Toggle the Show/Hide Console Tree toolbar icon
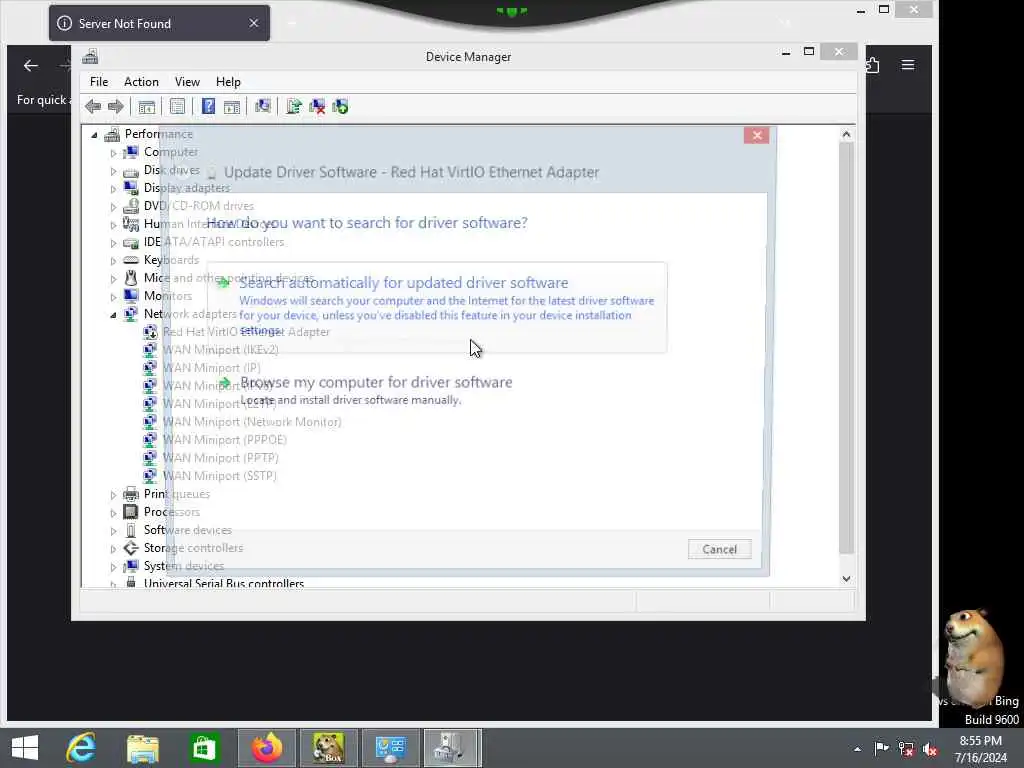The height and width of the screenshot is (768, 1024). pos(146,106)
